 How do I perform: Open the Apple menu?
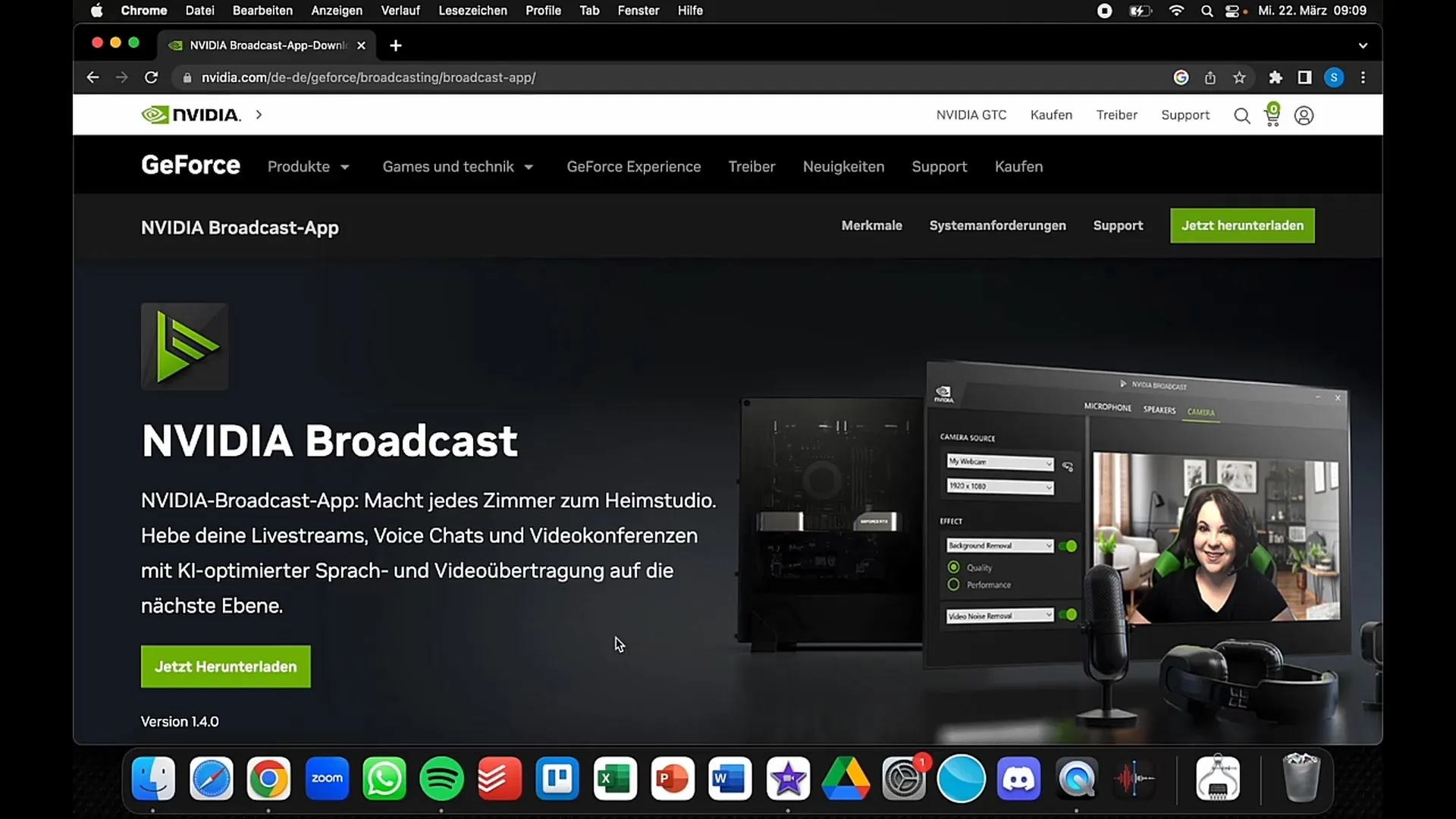tap(96, 11)
